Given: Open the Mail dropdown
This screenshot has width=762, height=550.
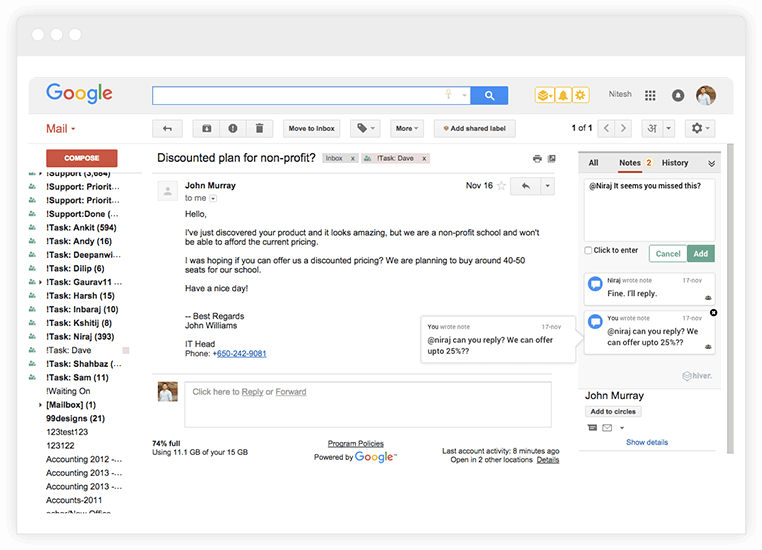Looking at the screenshot, I should click(61, 129).
